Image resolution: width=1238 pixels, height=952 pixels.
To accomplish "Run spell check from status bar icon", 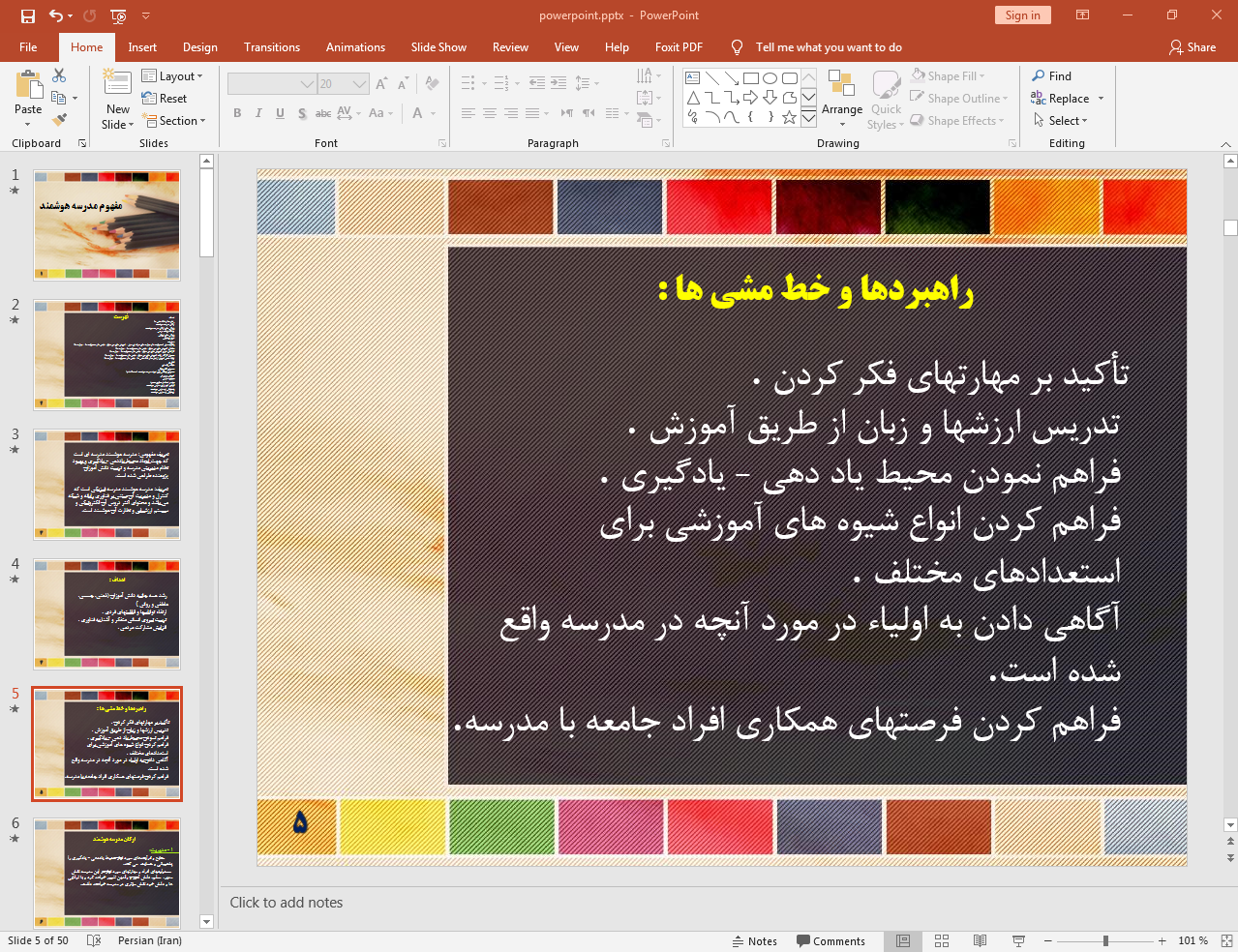I will pos(94,941).
